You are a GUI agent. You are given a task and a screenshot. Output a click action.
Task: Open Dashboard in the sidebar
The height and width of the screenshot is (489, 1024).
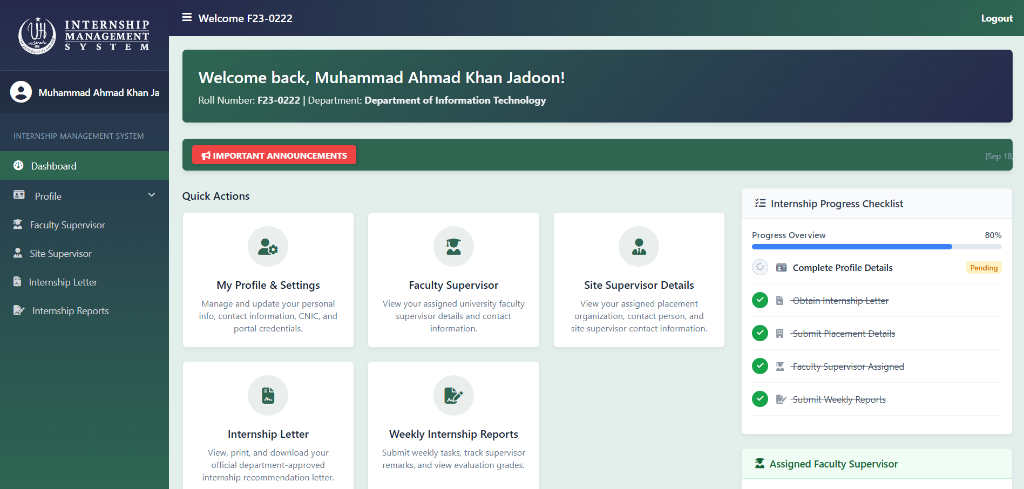(84, 166)
